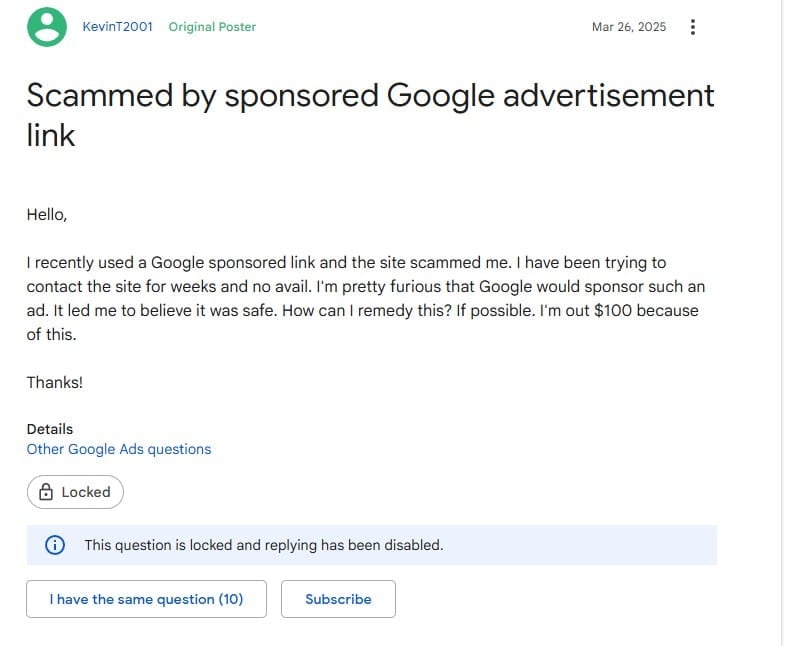Click the padlock icon in the Locked chip
This screenshot has height=646, width=789.
tap(46, 492)
